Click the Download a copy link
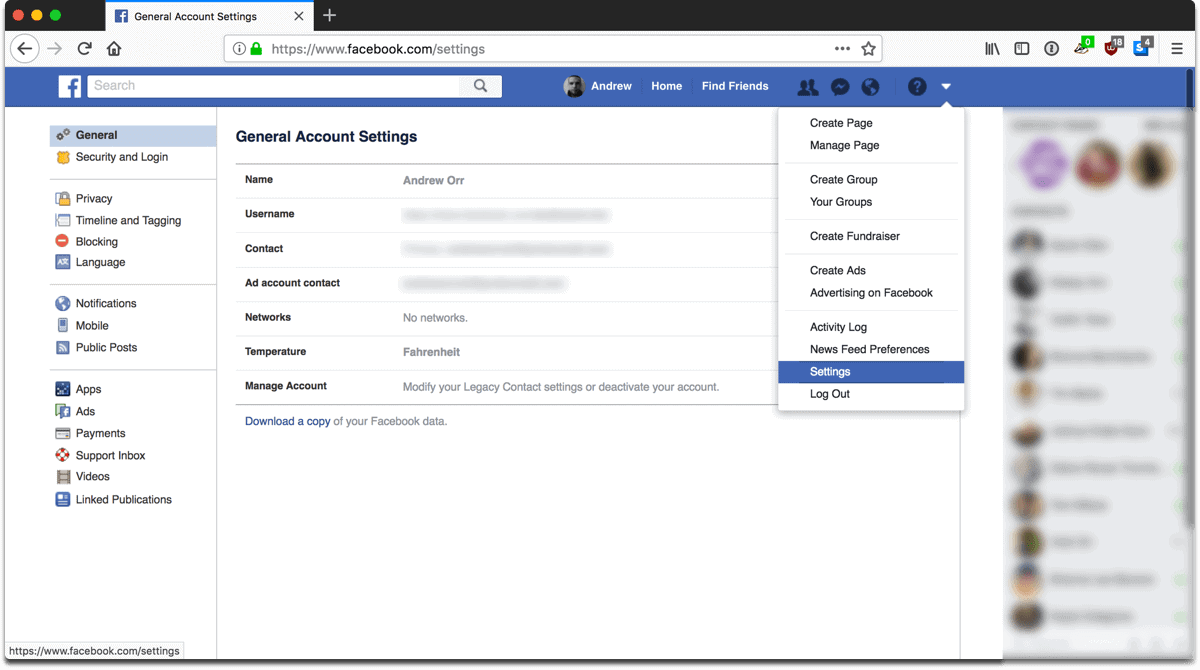 [x=287, y=421]
